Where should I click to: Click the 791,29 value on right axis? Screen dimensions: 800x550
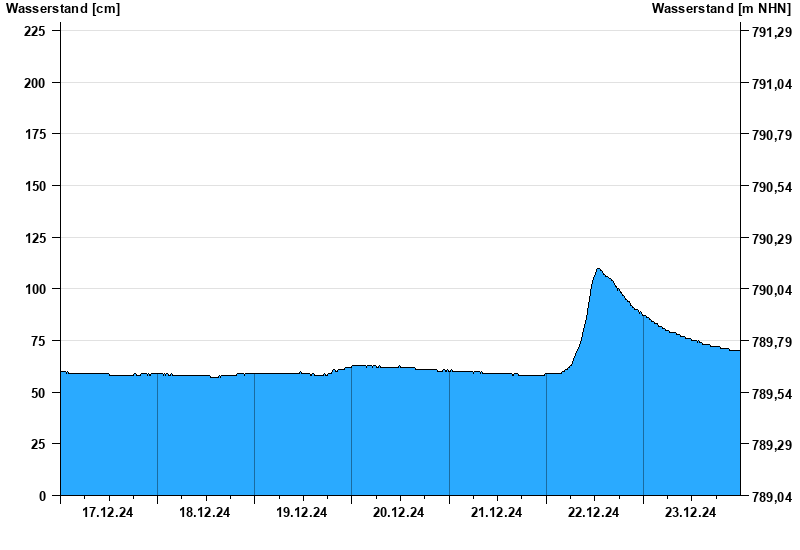[x=772, y=32]
